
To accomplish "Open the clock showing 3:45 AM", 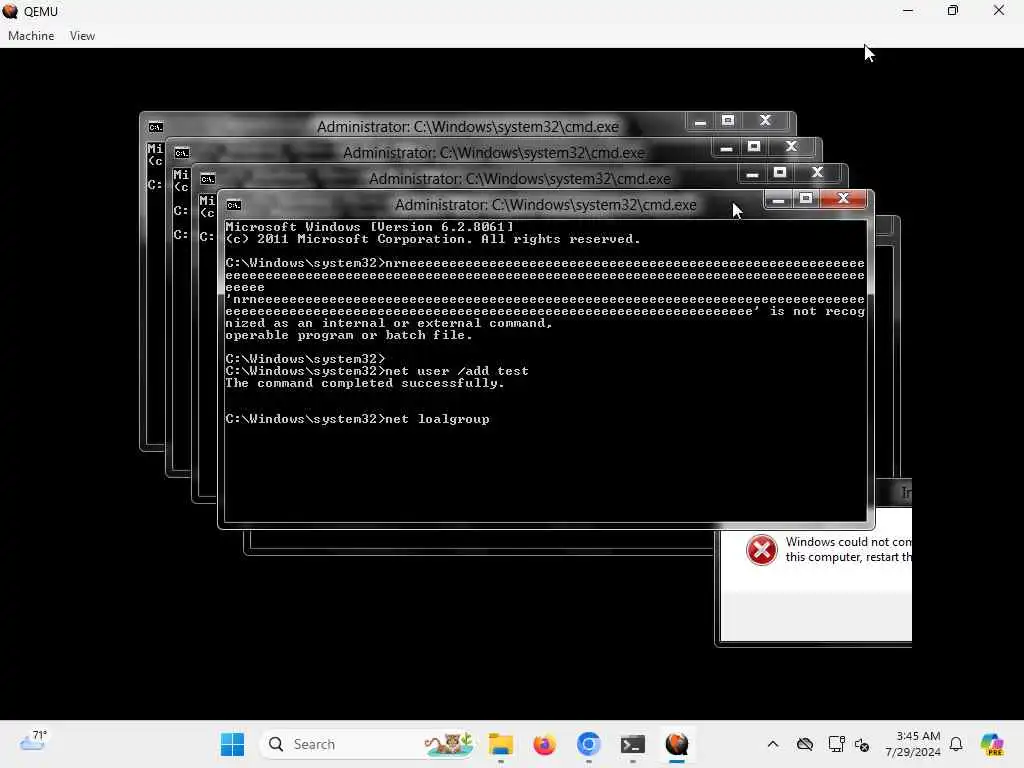I will [x=913, y=744].
